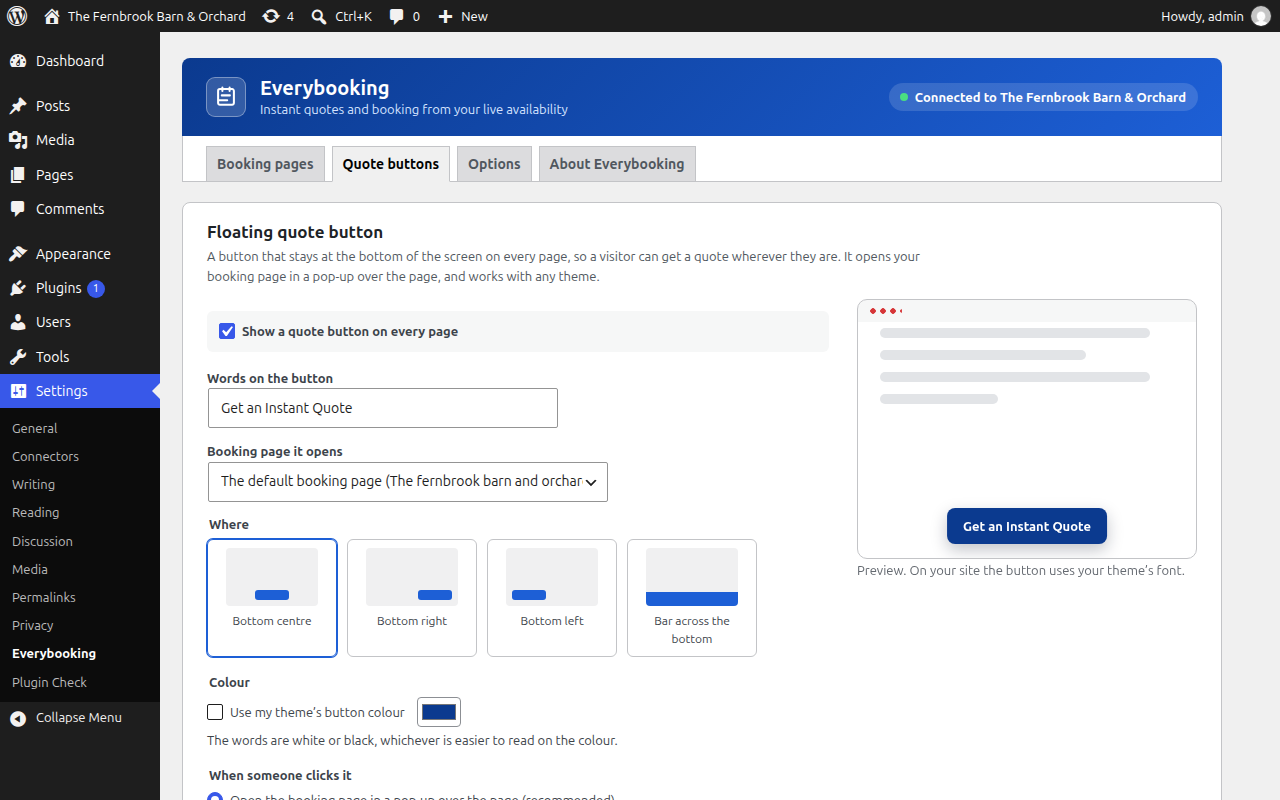Choose Bar across the bottom position

tap(692, 598)
